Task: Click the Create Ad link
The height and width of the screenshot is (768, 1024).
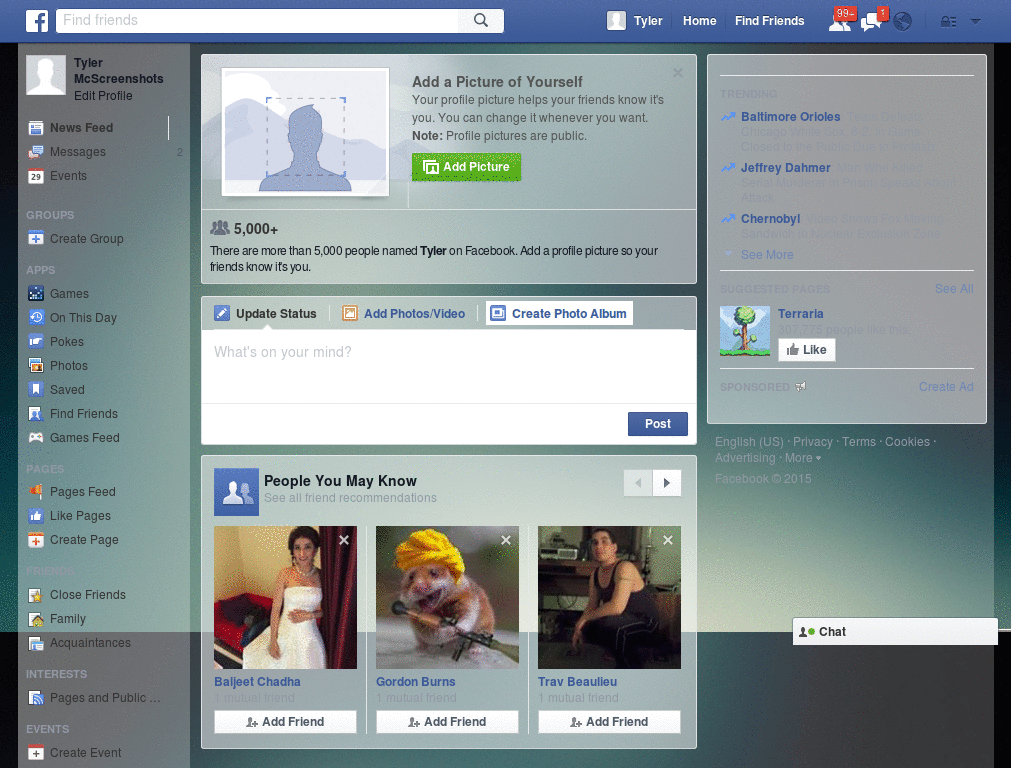Action: (x=946, y=387)
